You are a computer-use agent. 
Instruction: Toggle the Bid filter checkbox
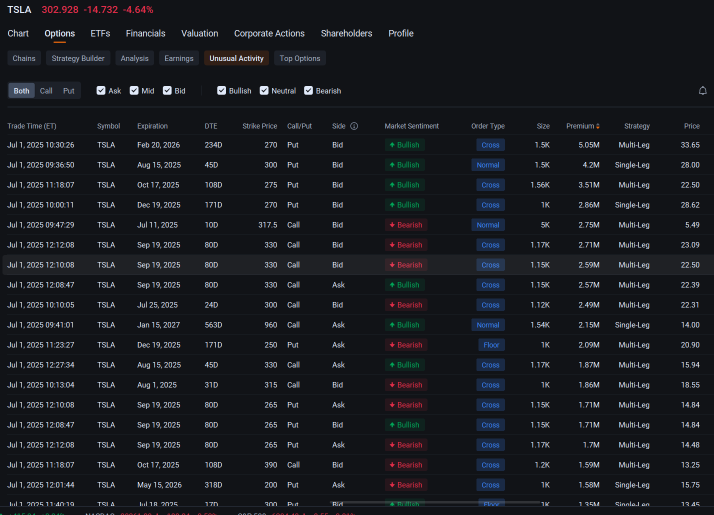click(x=167, y=91)
